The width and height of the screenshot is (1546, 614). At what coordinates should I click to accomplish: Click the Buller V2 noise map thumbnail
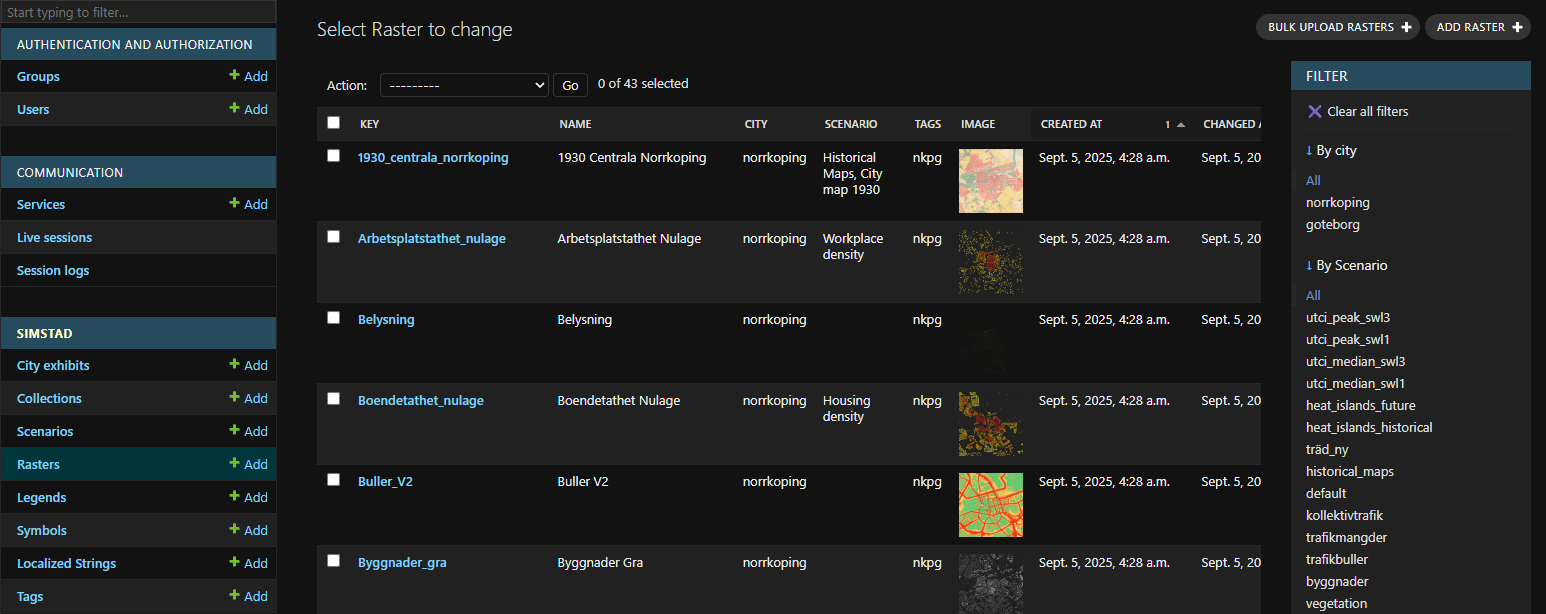[990, 505]
